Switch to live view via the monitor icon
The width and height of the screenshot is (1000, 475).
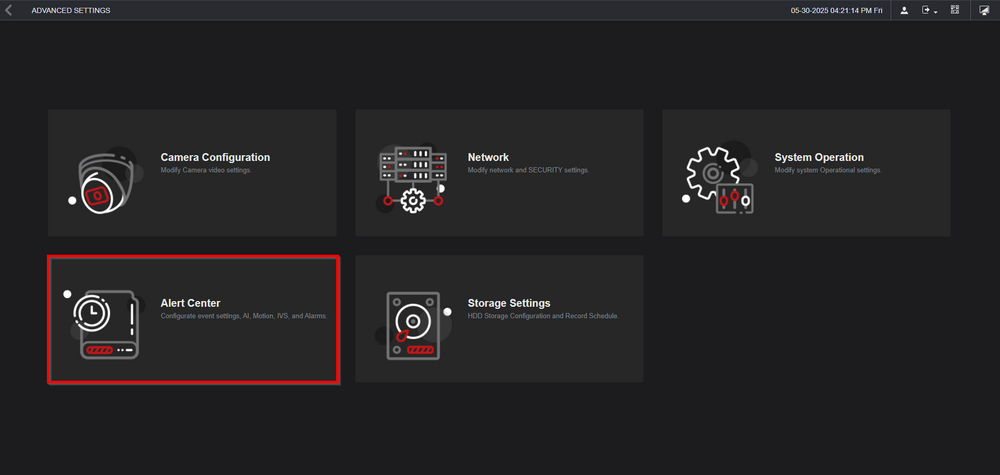click(984, 10)
